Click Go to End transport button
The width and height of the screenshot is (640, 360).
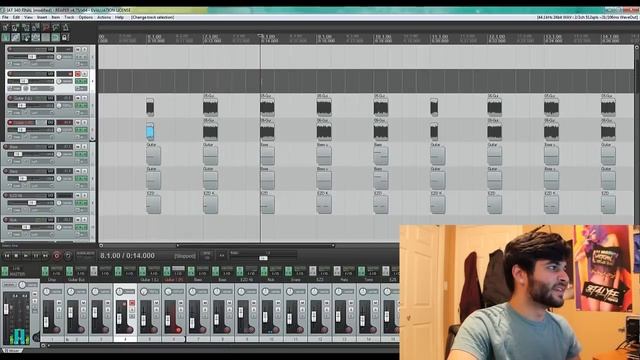click(45, 256)
